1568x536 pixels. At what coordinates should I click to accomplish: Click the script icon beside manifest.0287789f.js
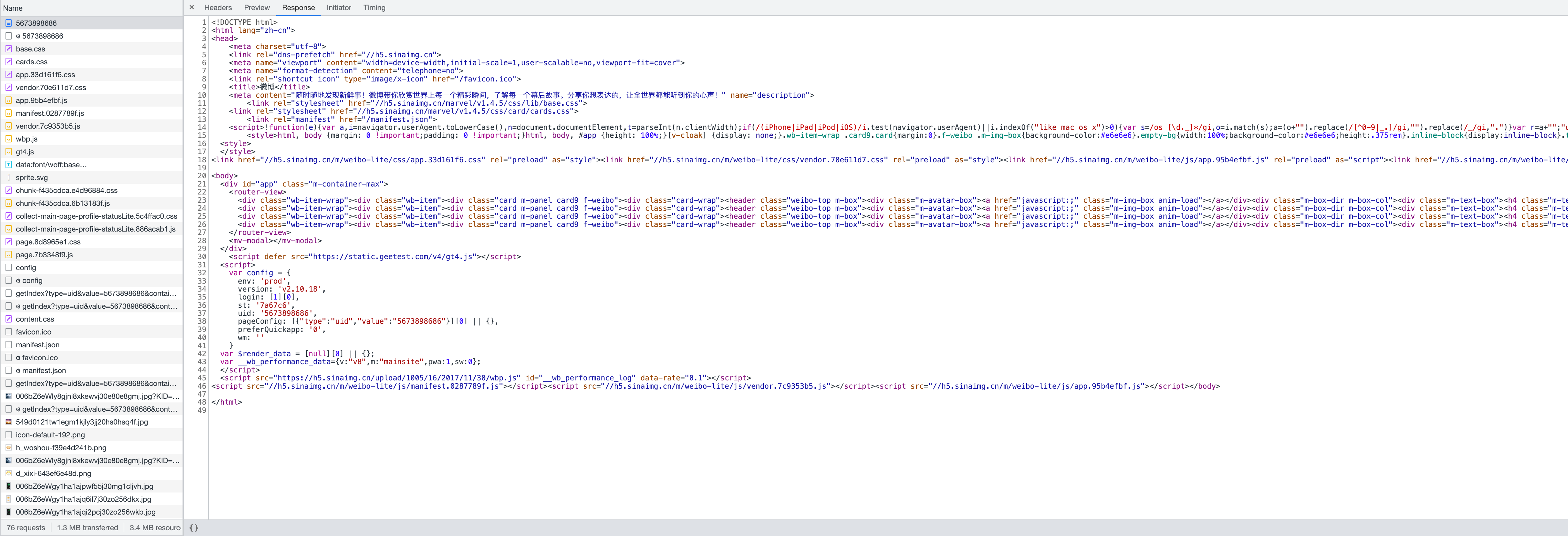[x=9, y=113]
